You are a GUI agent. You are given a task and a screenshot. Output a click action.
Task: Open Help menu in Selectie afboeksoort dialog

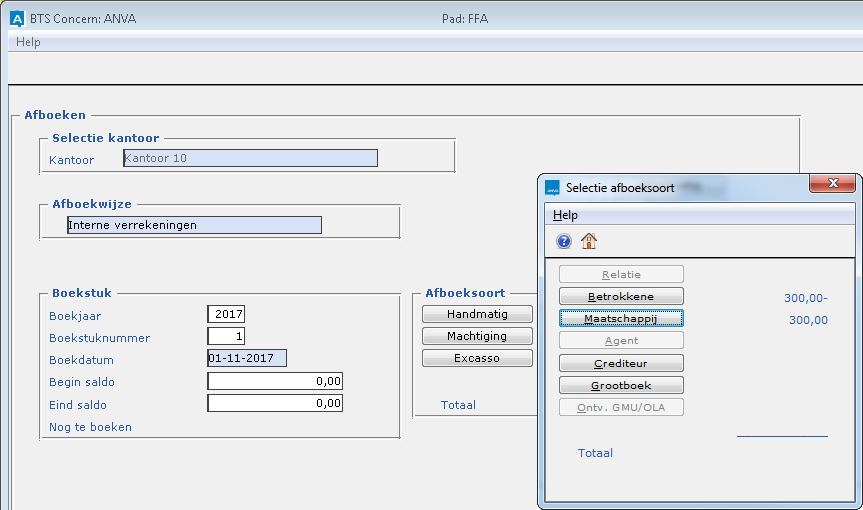point(566,215)
